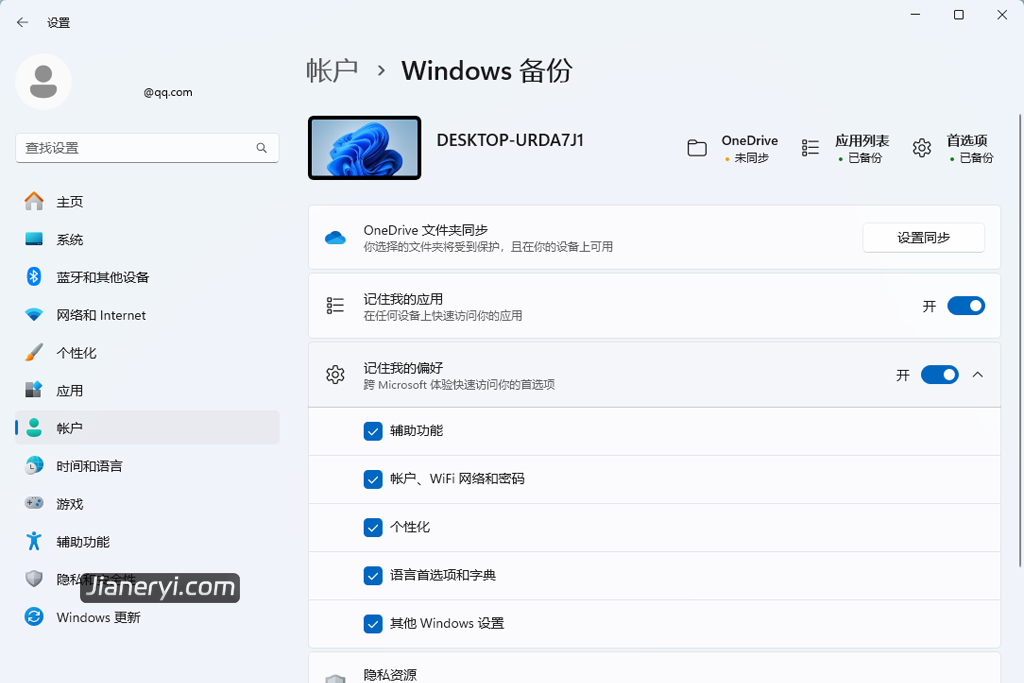Uncheck the 个性化 checkbox
1024x683 pixels.
[373, 527]
